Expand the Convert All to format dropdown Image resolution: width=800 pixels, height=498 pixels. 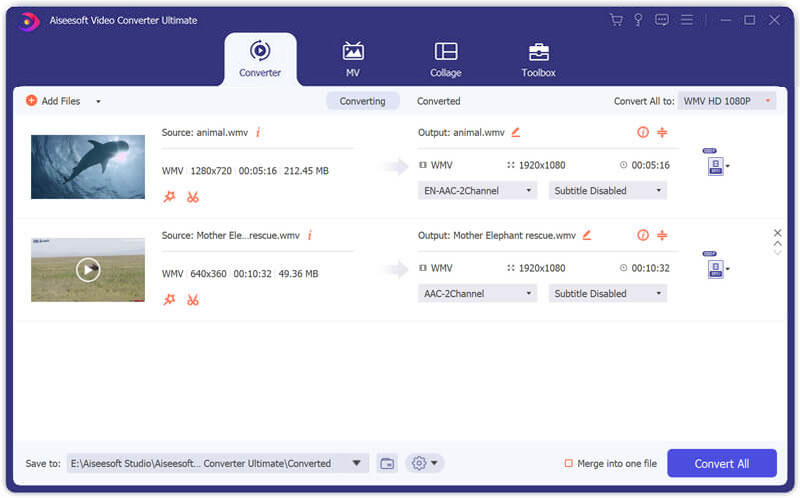point(727,101)
